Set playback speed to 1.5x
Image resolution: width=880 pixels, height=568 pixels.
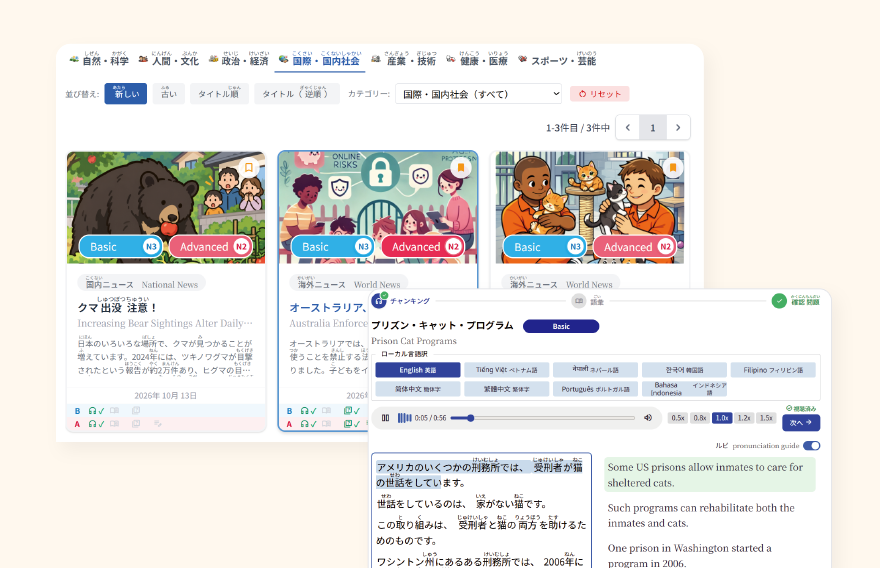coord(766,418)
